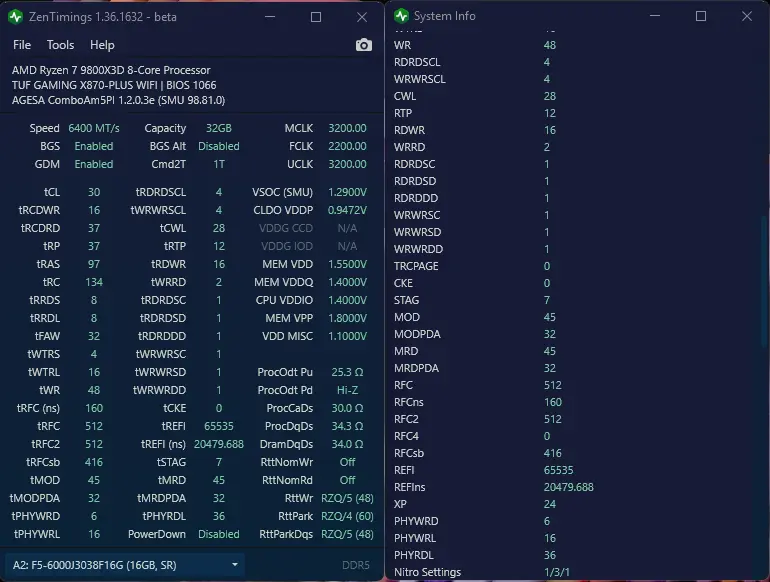Click the MEM VPP 1.8000V value
The width and height of the screenshot is (770, 582).
(x=347, y=318)
